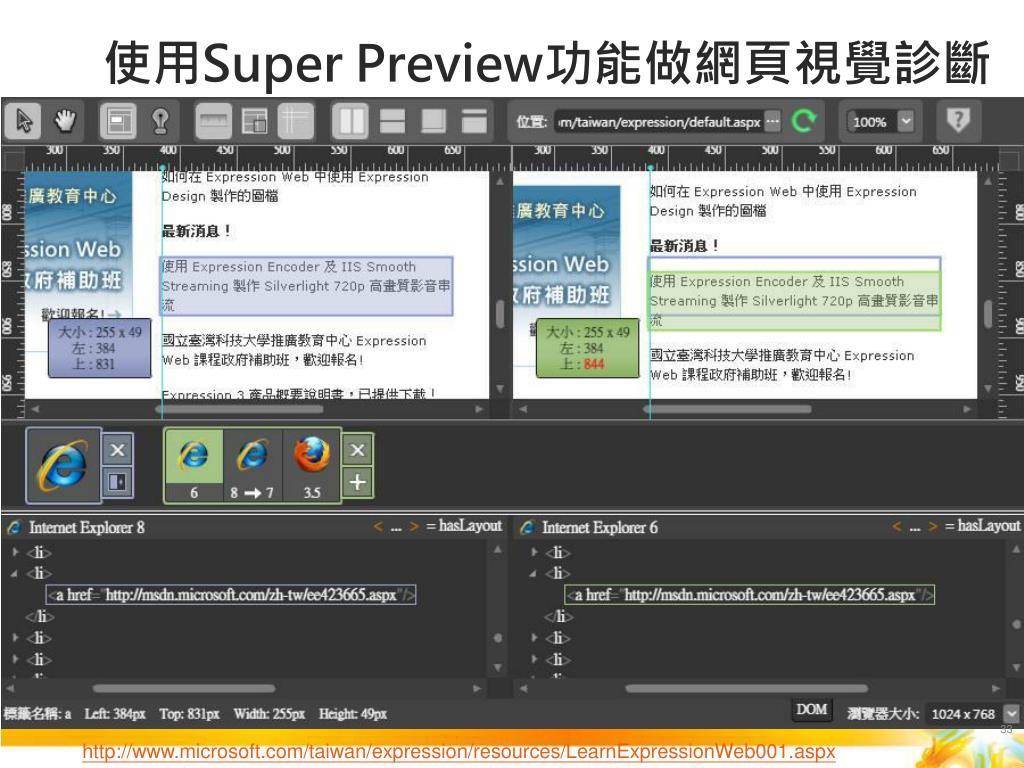The image size is (1024, 768).
Task: Click the green highlighted Expression Encoder link in the IE 6 pane
Action: (794, 301)
